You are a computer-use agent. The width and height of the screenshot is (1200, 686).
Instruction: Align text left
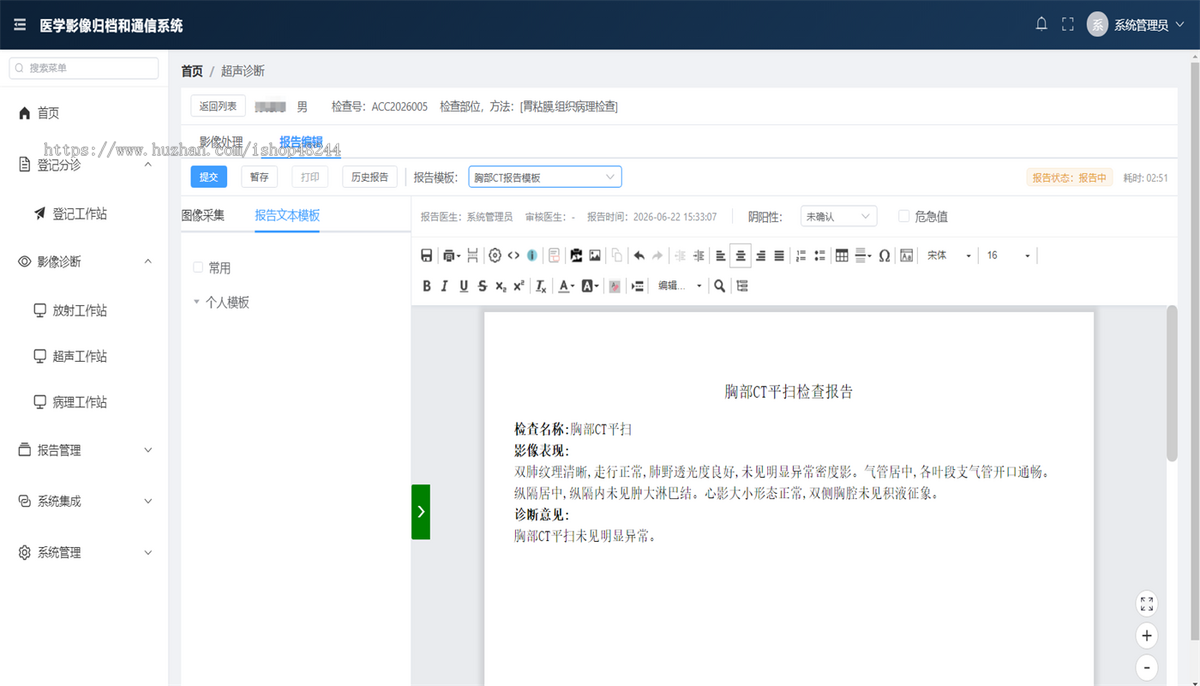[721, 256]
